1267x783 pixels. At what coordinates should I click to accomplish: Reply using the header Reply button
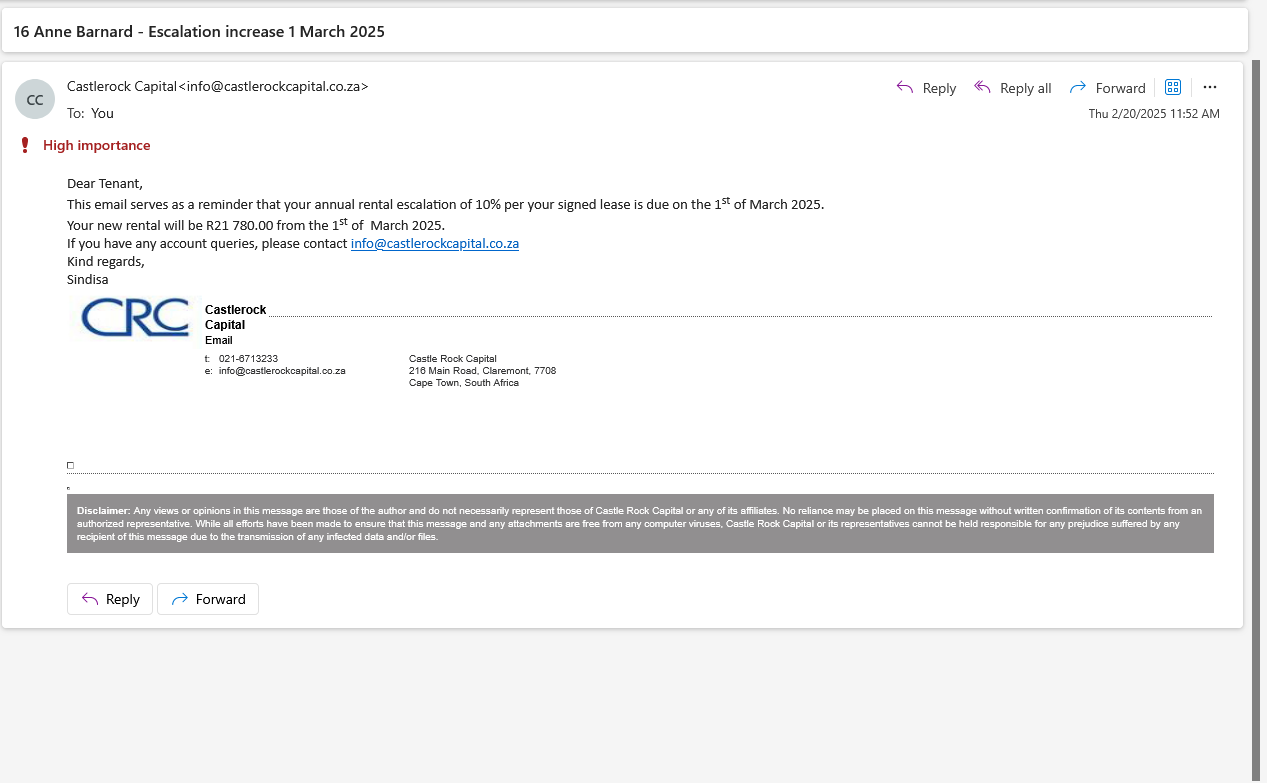pos(926,88)
